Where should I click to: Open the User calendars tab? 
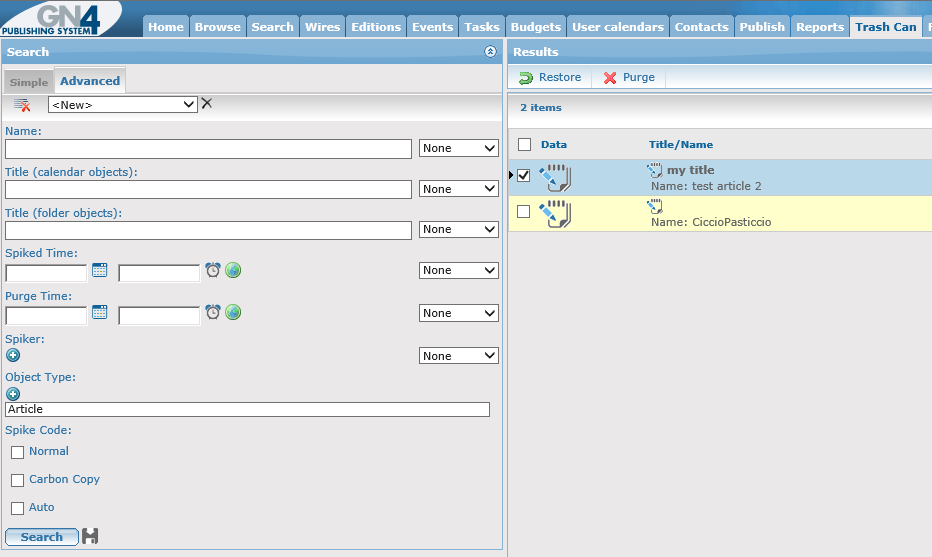click(618, 27)
